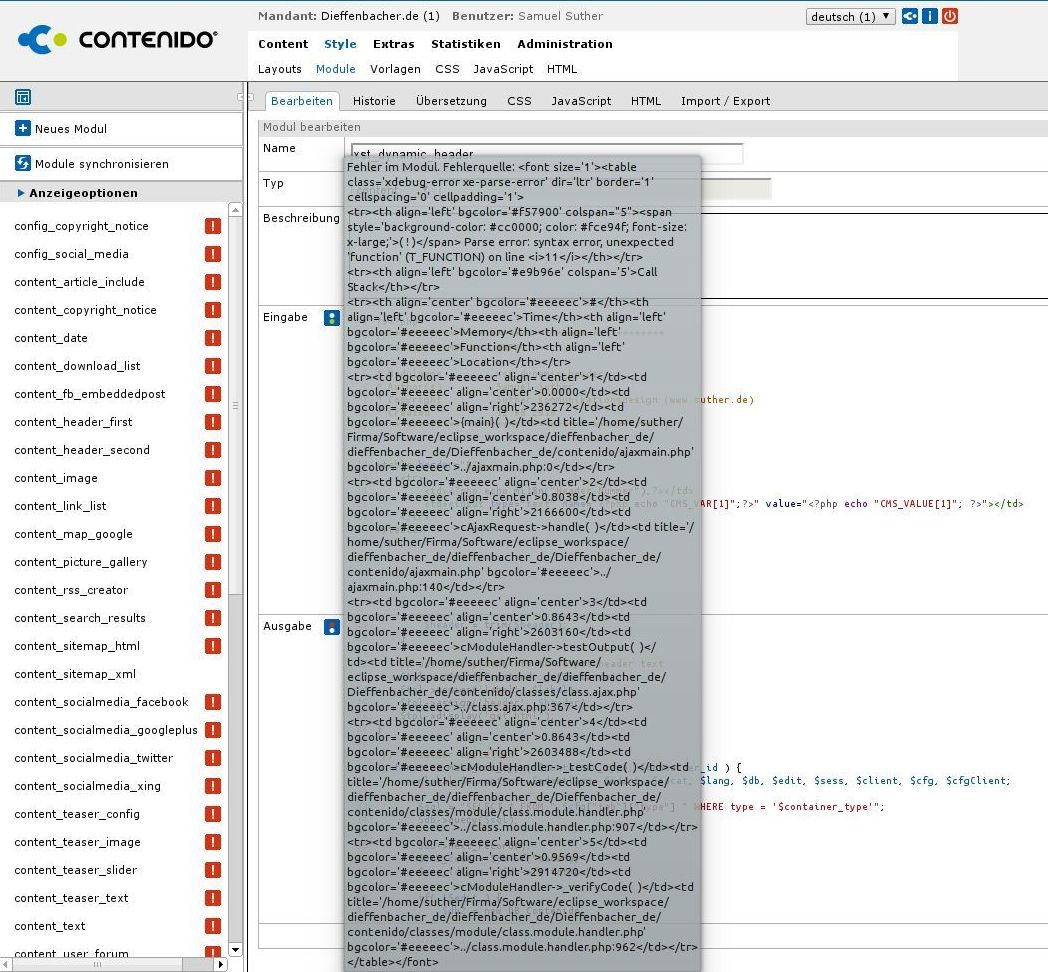Viewport: 1048px width, 972px height.
Task: Click the panel layout icon above Neues Modul
Action: (x=23, y=97)
